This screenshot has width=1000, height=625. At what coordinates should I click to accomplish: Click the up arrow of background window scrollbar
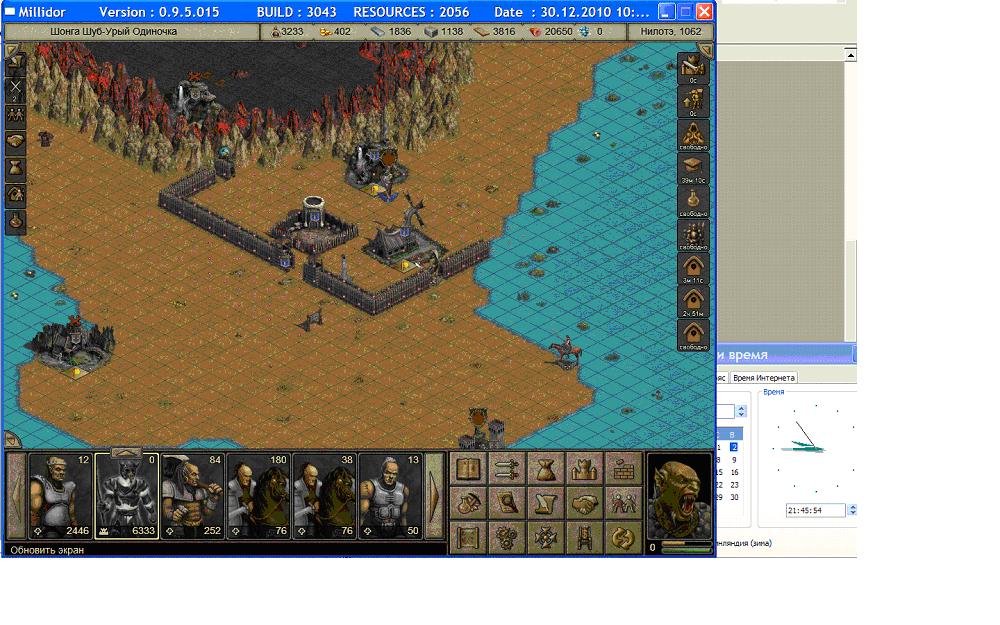pos(850,55)
